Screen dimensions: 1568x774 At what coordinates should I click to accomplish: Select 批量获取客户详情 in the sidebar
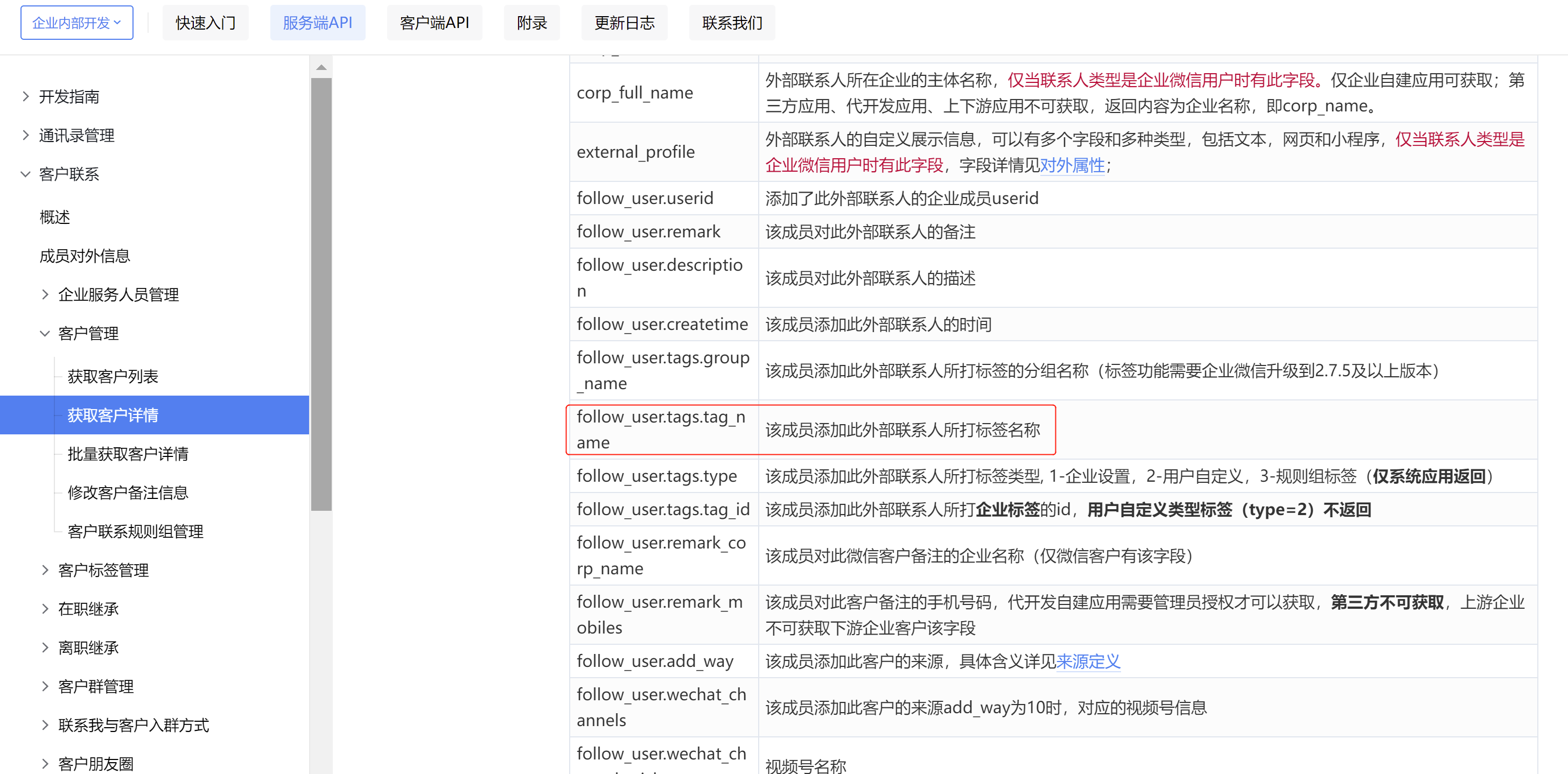(128, 454)
